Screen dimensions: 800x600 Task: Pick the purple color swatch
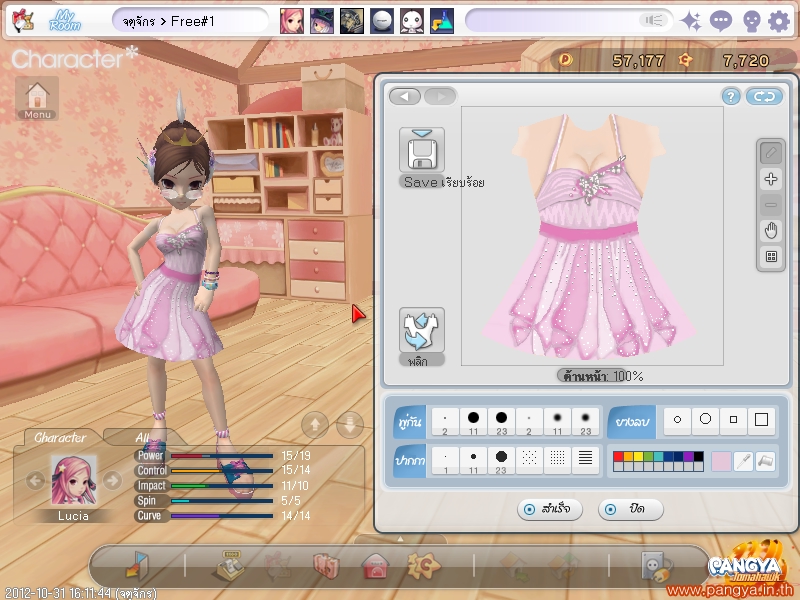click(x=688, y=457)
